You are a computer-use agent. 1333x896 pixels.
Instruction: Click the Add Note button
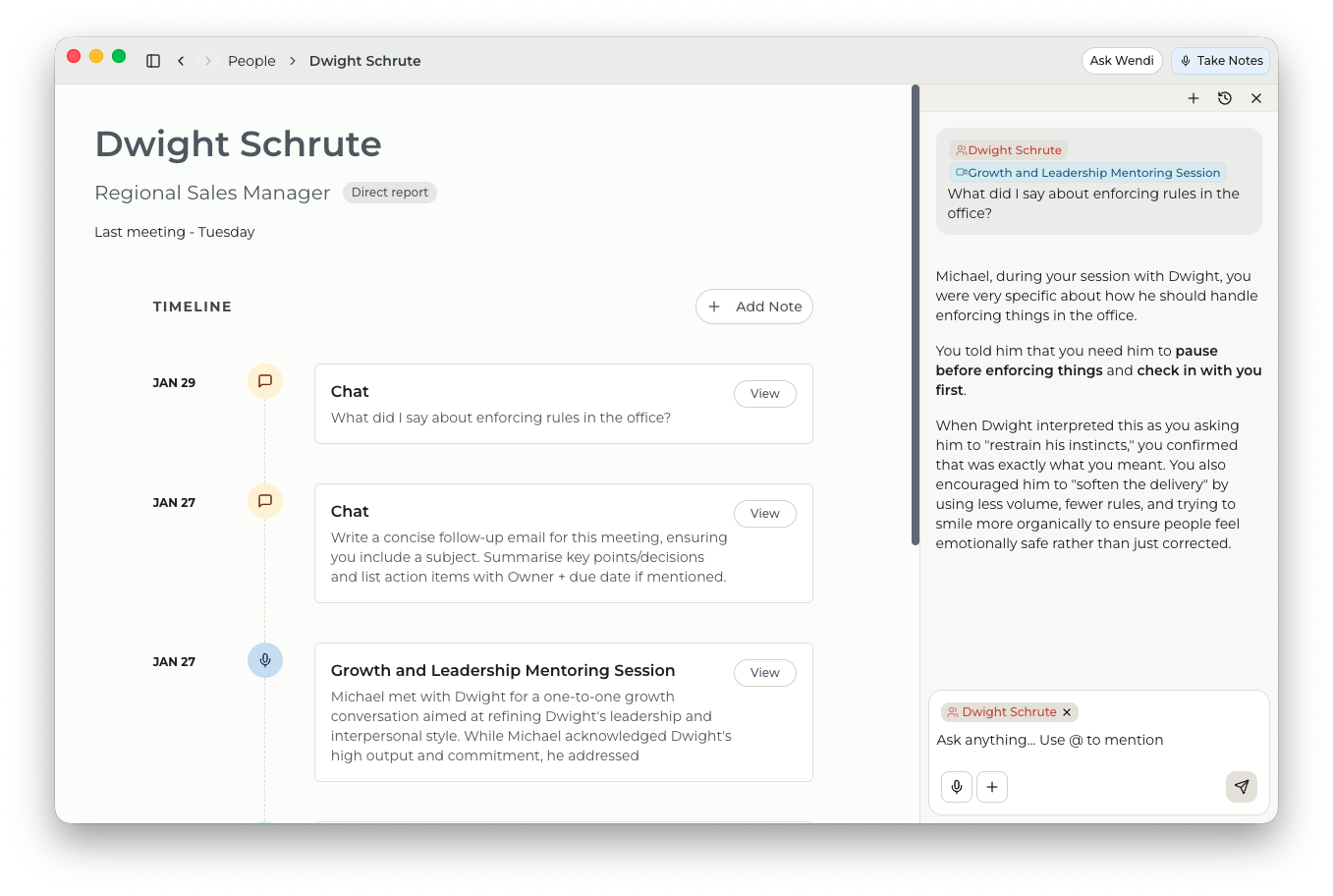click(x=753, y=306)
